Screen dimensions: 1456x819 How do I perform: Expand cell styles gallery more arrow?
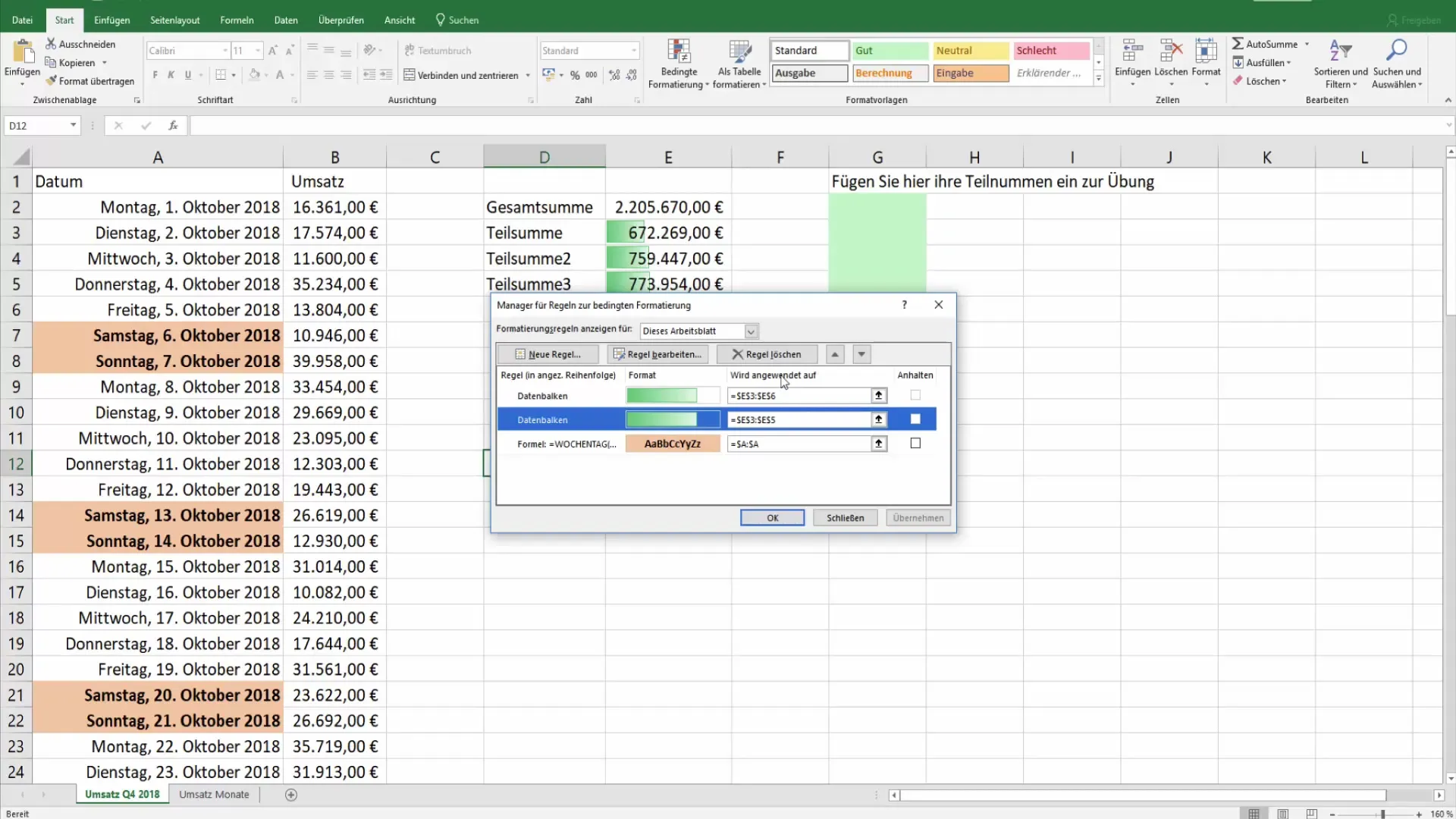1098,78
